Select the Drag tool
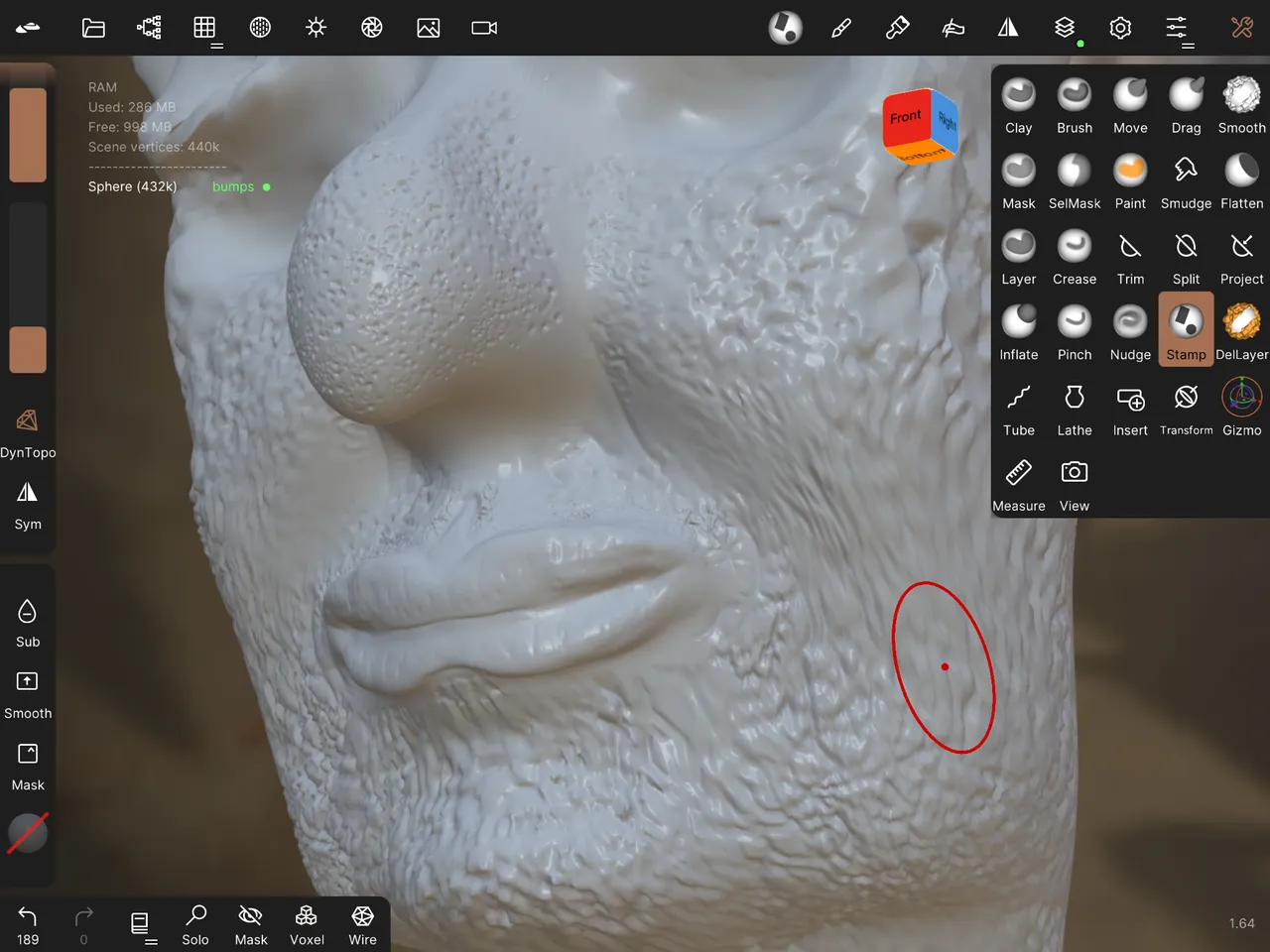Viewport: 1270px width, 952px height. pos(1186,105)
